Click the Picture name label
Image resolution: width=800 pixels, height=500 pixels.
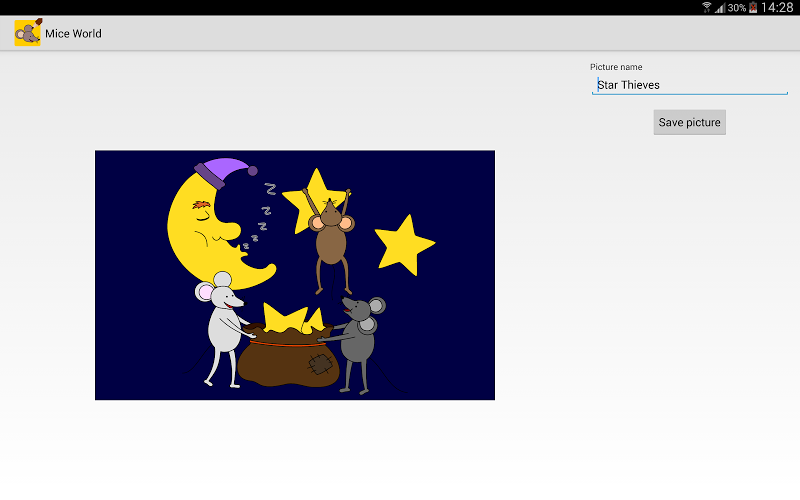click(x=616, y=67)
